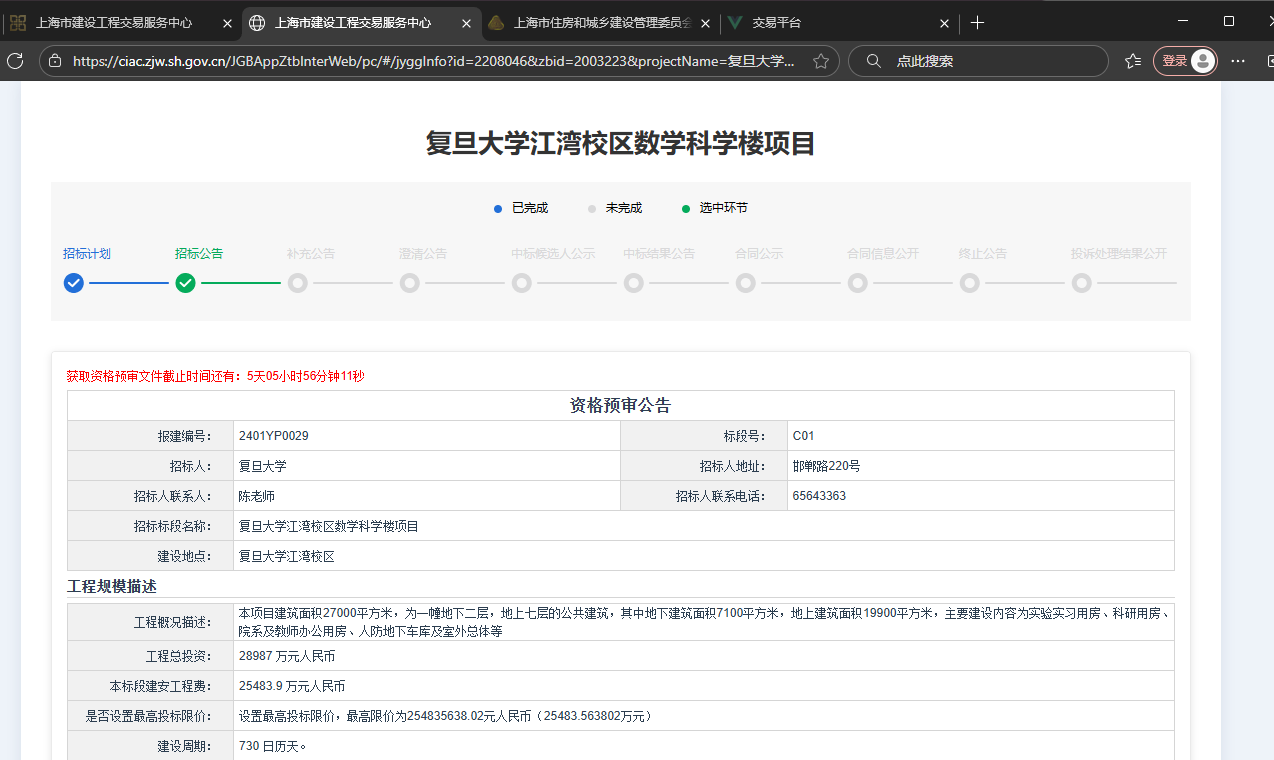
Task: Close the first 上海市建设工程交易服务中心 tab
Action: pos(227,22)
